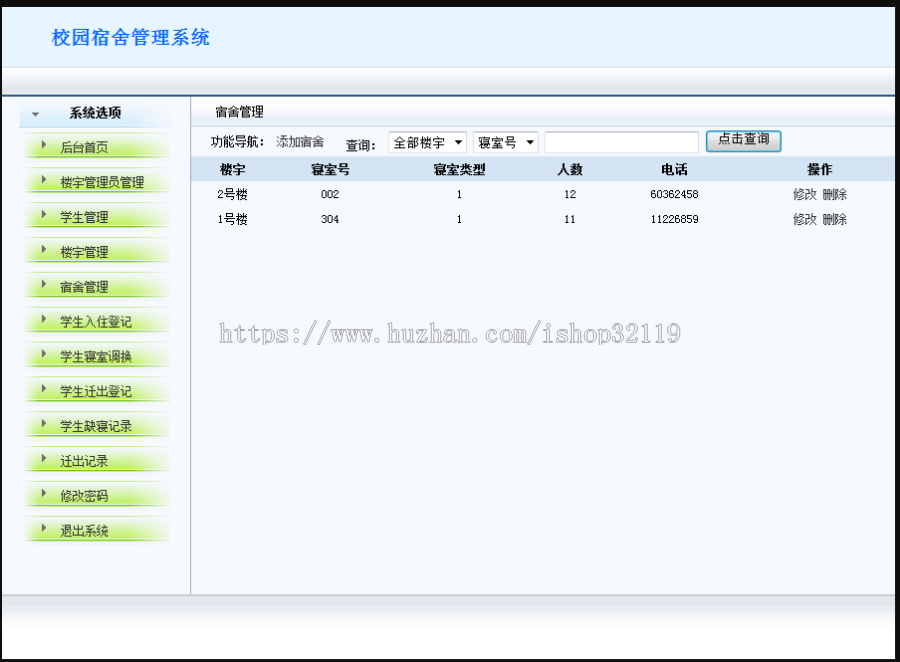Open 学生缺寝记录 records

pos(96,425)
